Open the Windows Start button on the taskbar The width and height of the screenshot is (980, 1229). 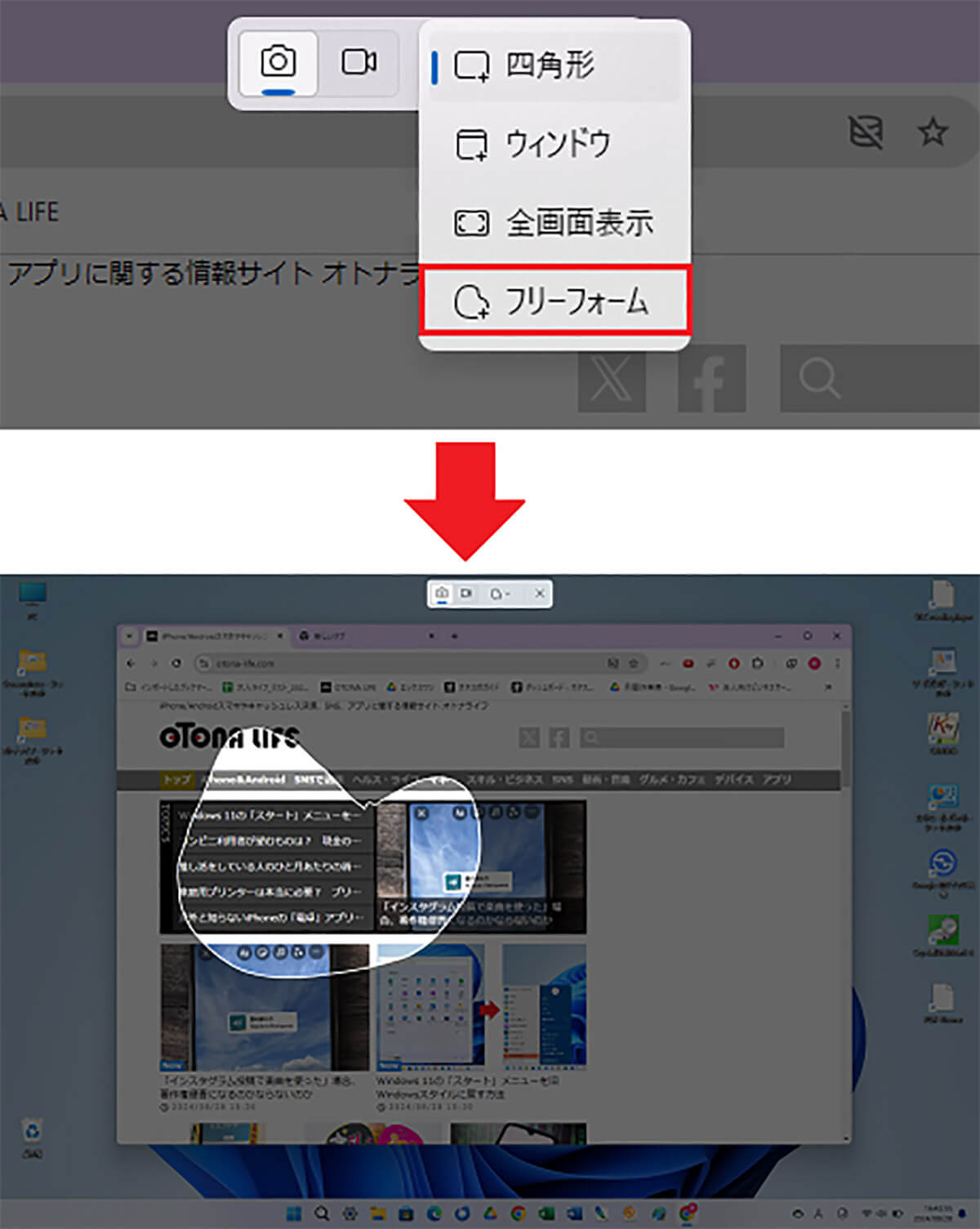pos(293,1213)
